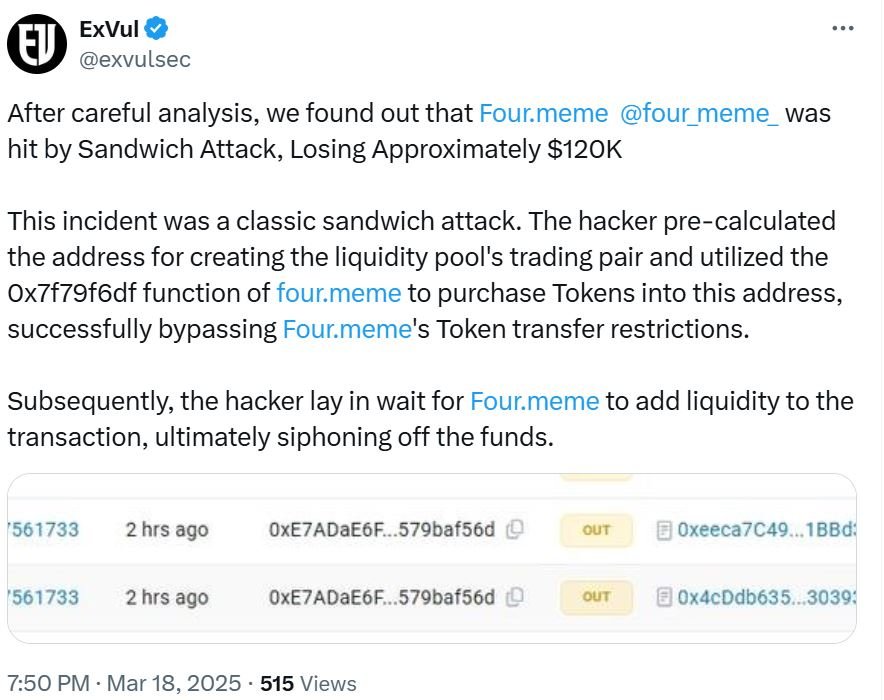This screenshot has height=700, width=884.
Task: Click the contract icon beside 0x4cDdb635
Action: coord(663,598)
